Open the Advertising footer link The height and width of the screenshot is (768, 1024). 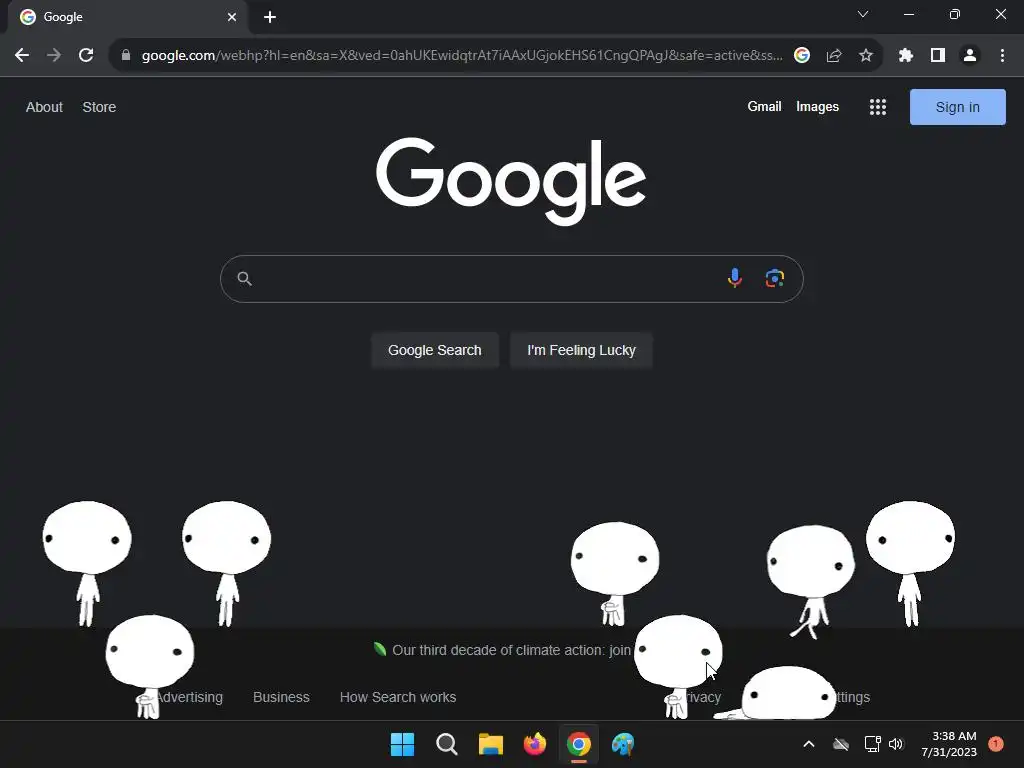(189, 697)
